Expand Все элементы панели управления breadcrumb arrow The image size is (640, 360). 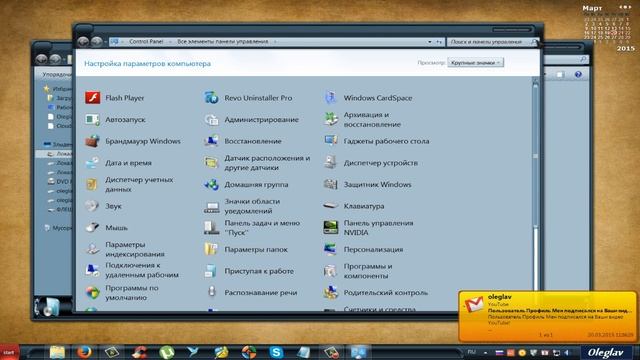pyautogui.click(x=275, y=42)
